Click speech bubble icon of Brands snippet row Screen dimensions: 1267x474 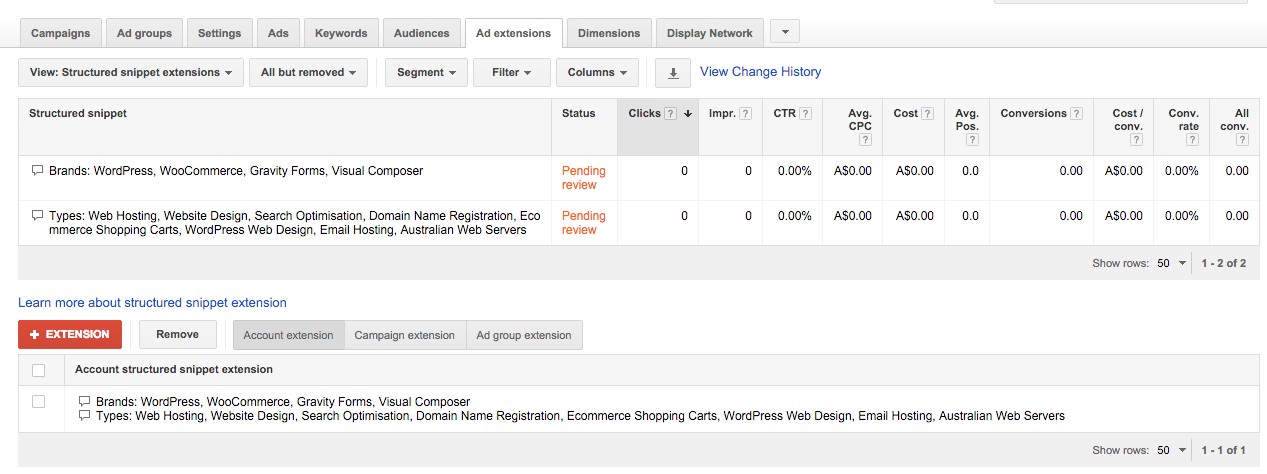tap(37, 171)
